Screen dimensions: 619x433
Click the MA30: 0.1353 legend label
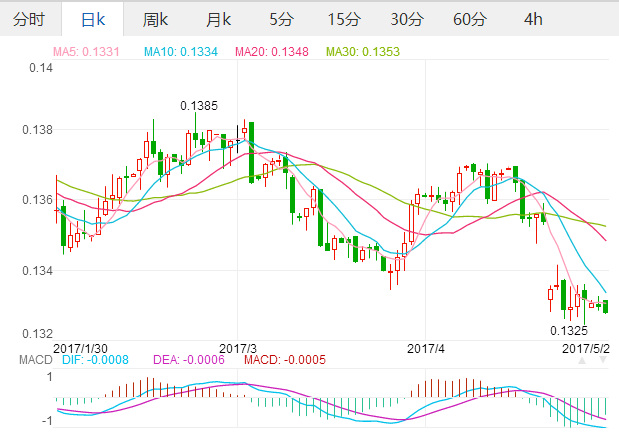(x=363, y=52)
